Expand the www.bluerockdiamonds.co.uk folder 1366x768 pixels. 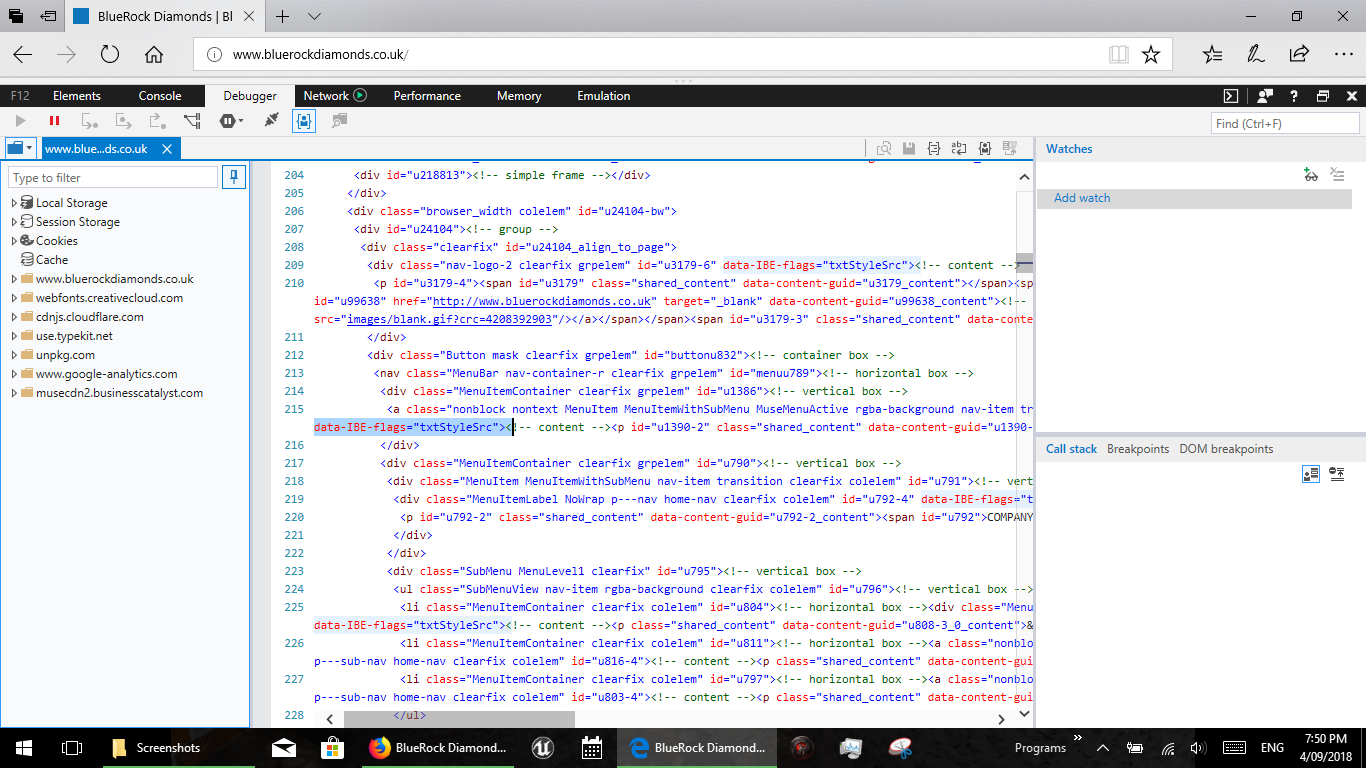pos(14,279)
